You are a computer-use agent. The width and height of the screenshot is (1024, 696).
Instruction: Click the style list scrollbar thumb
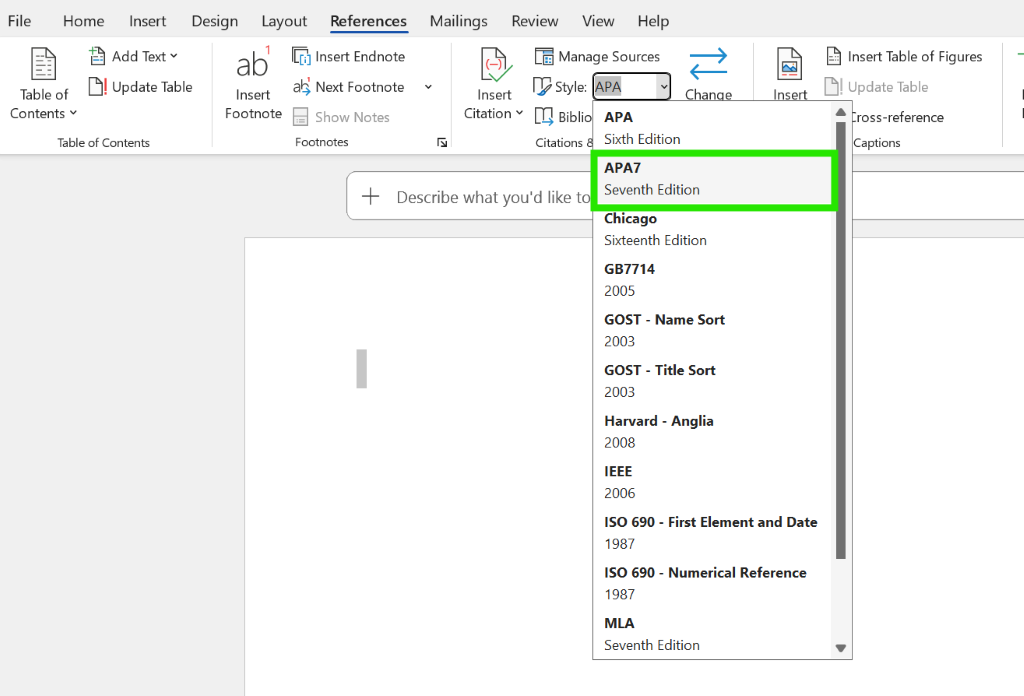click(x=840, y=340)
